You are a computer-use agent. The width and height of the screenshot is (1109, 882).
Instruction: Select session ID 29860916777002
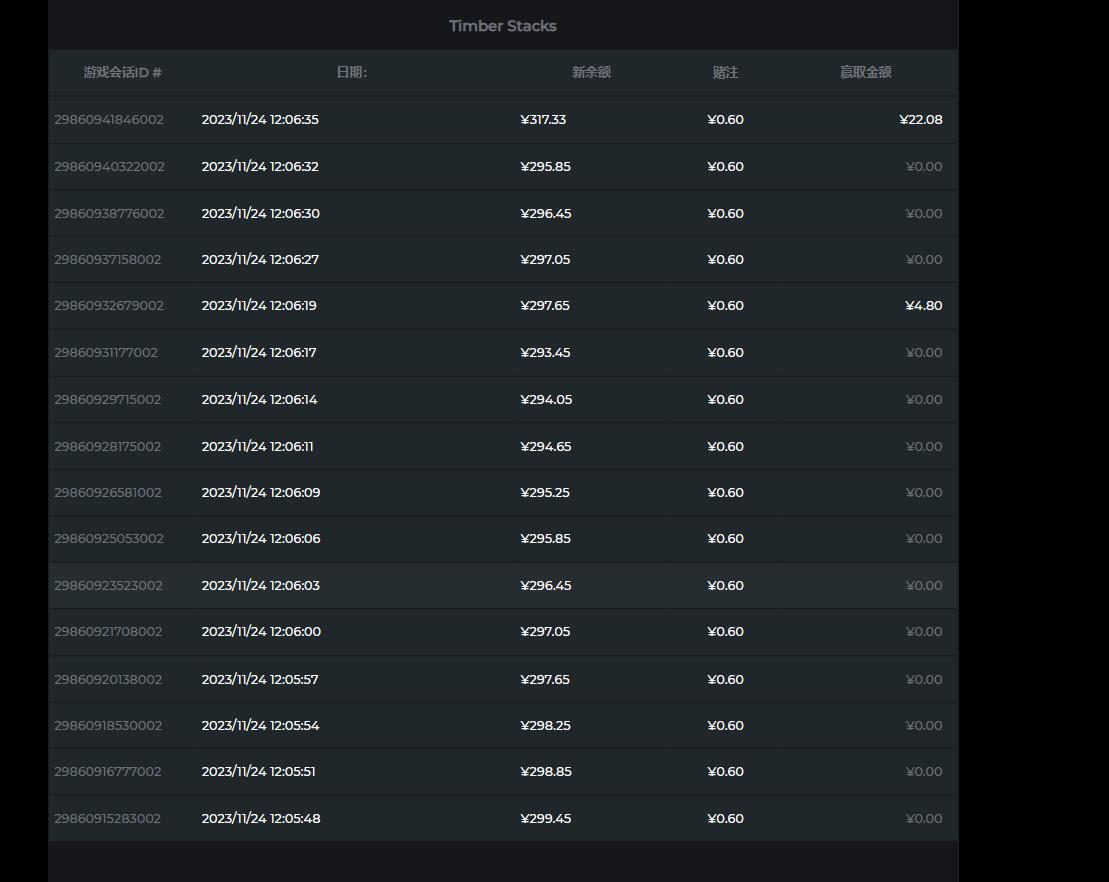107,771
